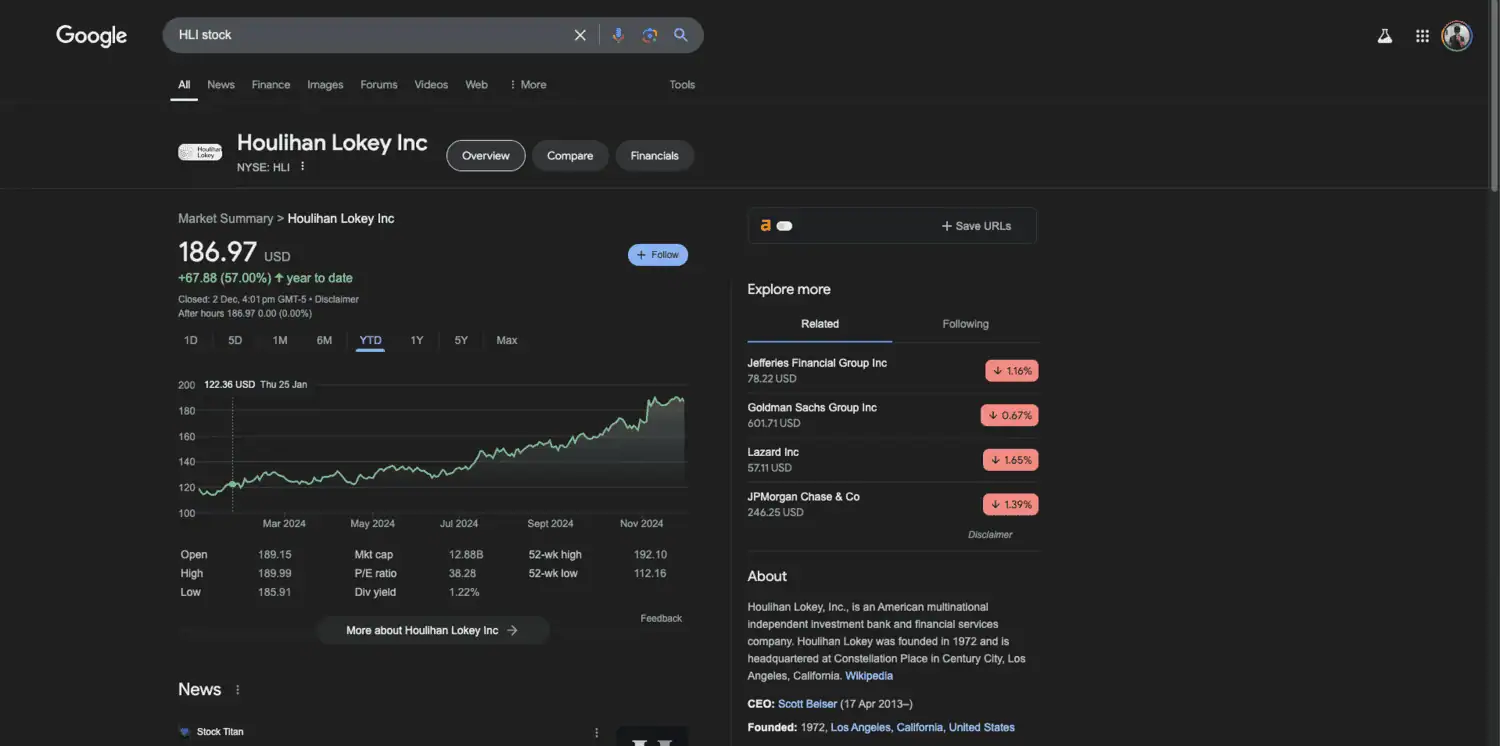Open the Disclaimer link under closing time
This screenshot has height=746, width=1500.
tap(337, 300)
